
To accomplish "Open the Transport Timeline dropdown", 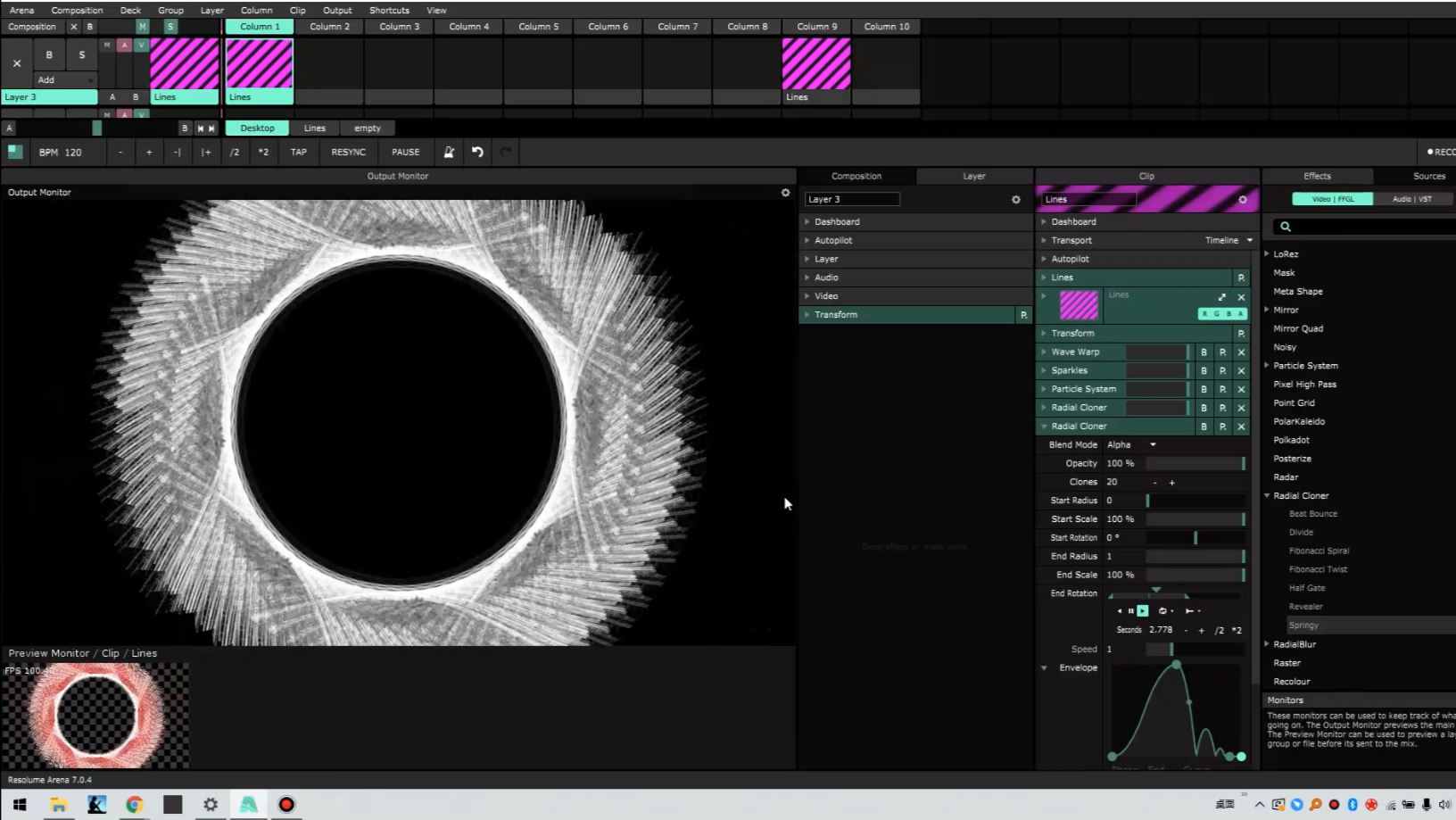I will tap(1228, 241).
